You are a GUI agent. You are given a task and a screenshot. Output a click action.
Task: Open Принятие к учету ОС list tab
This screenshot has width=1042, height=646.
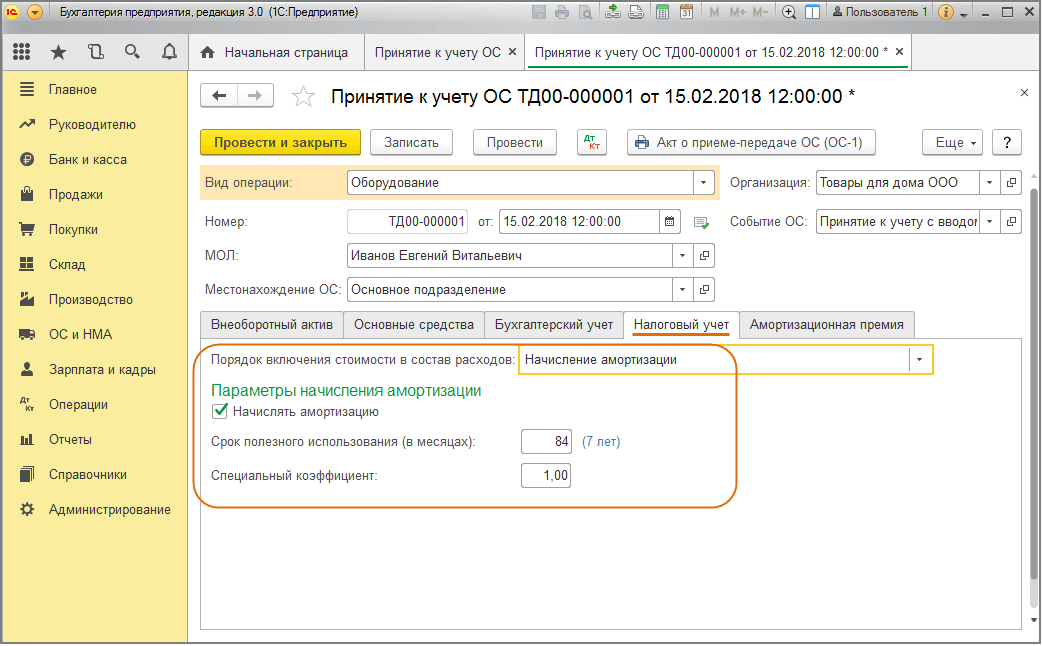437,53
